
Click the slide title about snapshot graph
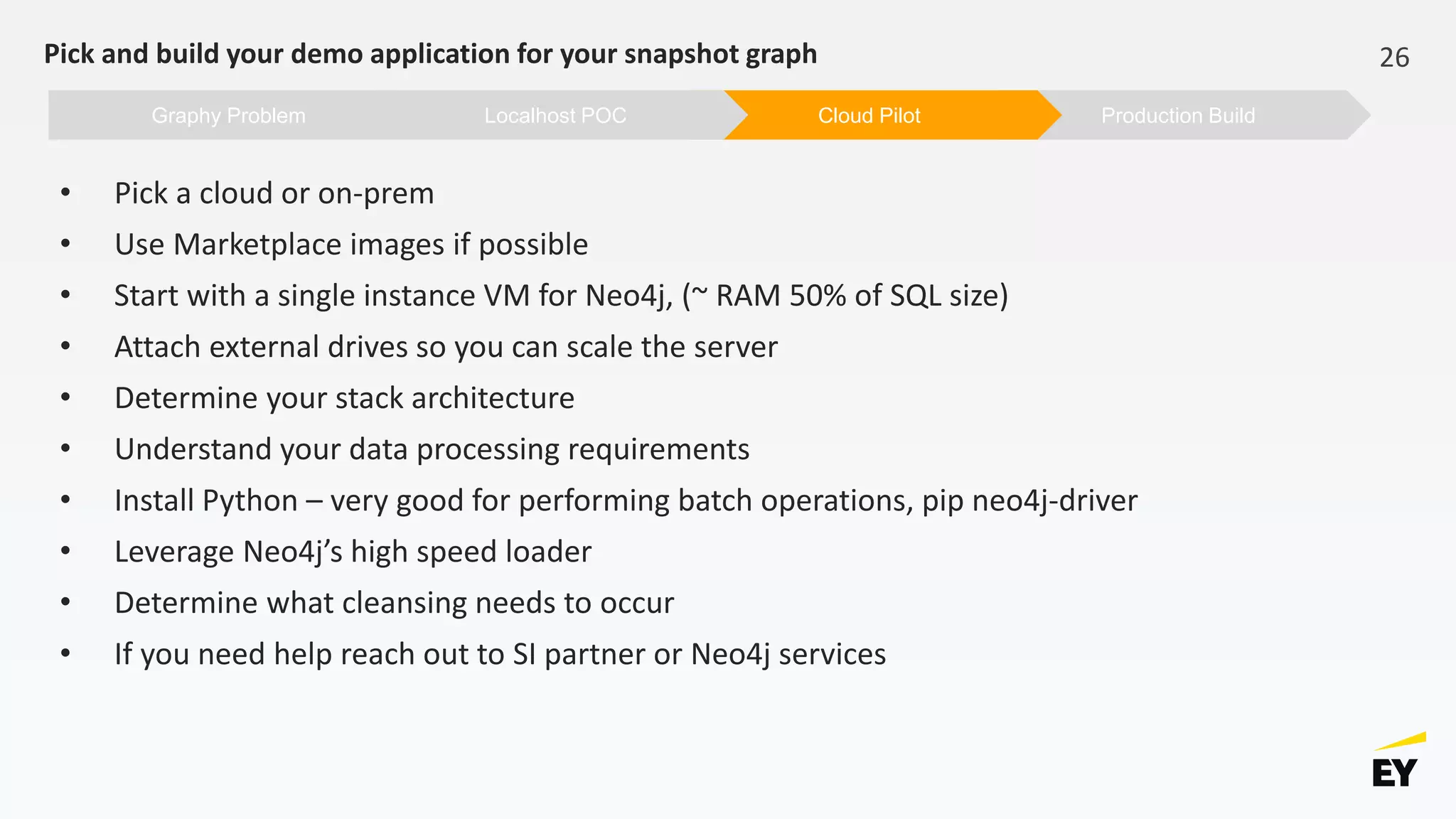[x=431, y=54]
